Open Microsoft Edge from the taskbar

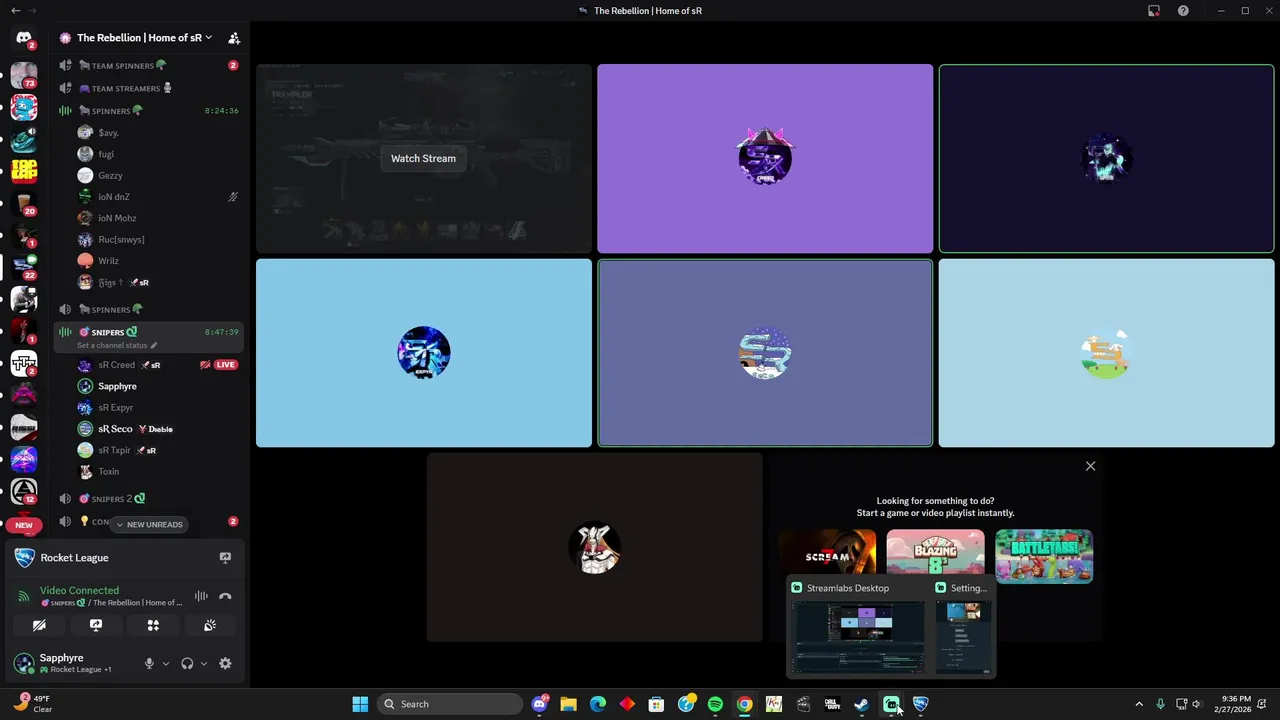point(598,704)
